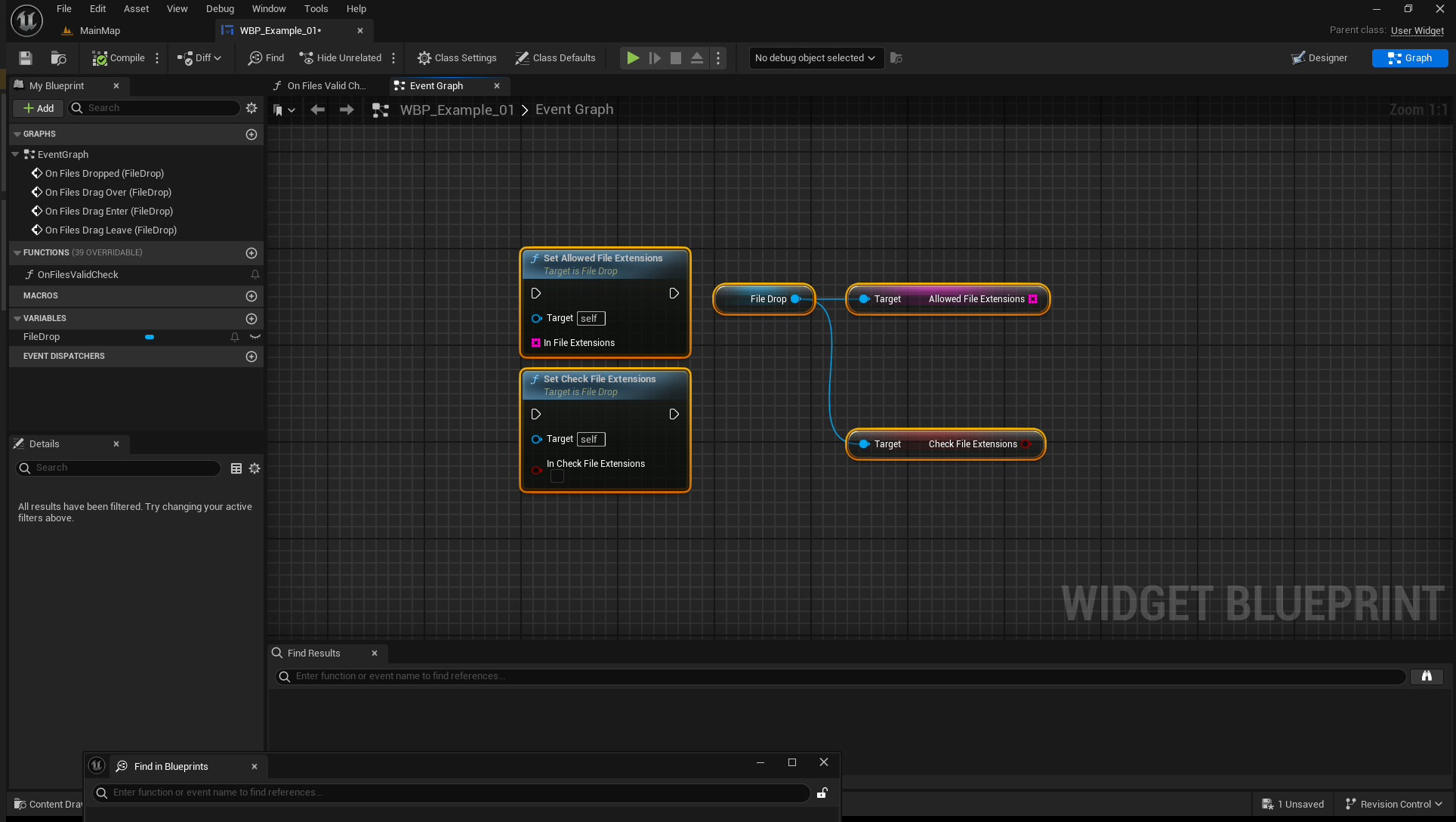The image size is (1456, 822).
Task: Click the graph navigate back arrow
Action: [318, 110]
